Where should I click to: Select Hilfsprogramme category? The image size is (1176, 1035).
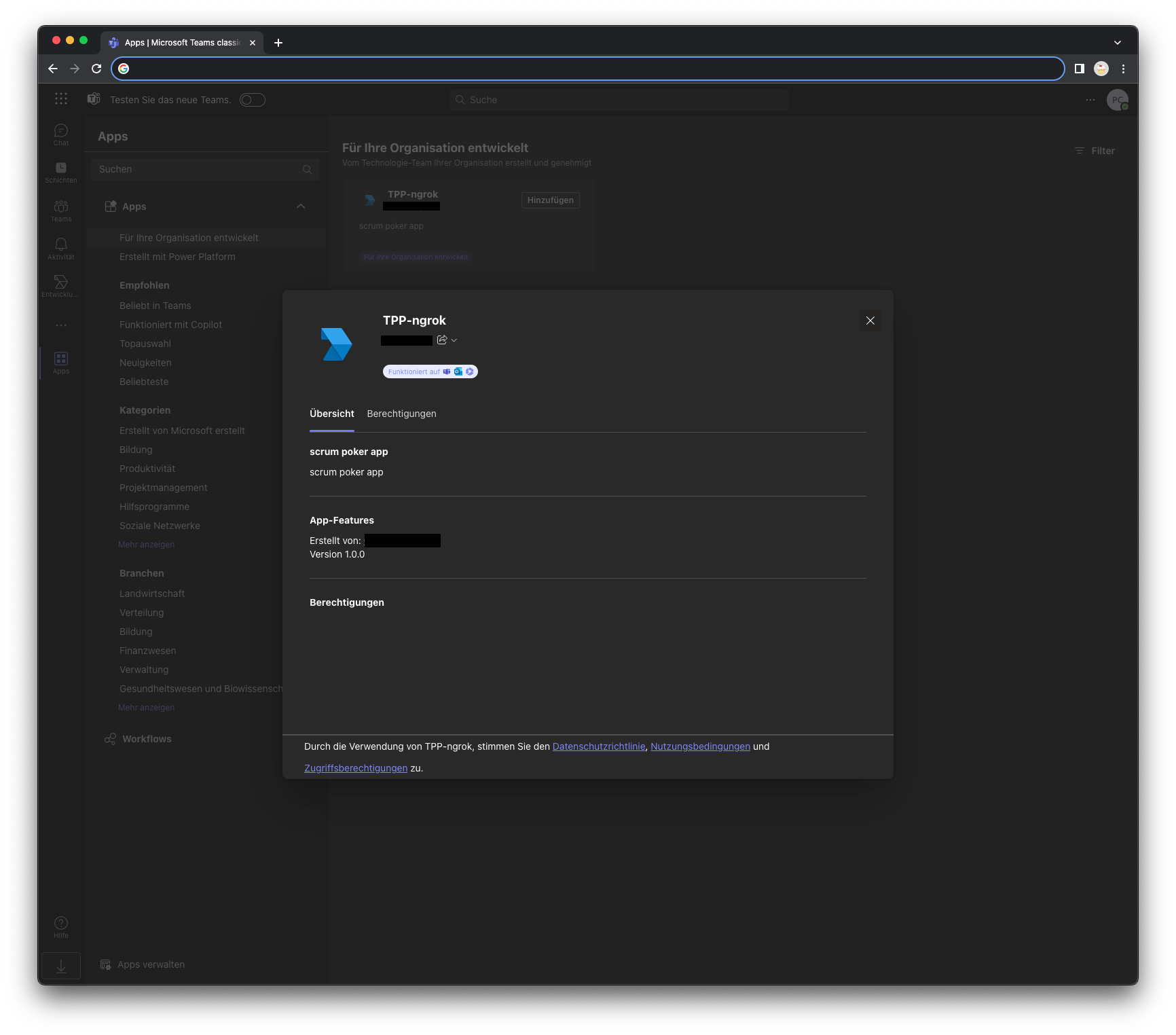coord(154,507)
